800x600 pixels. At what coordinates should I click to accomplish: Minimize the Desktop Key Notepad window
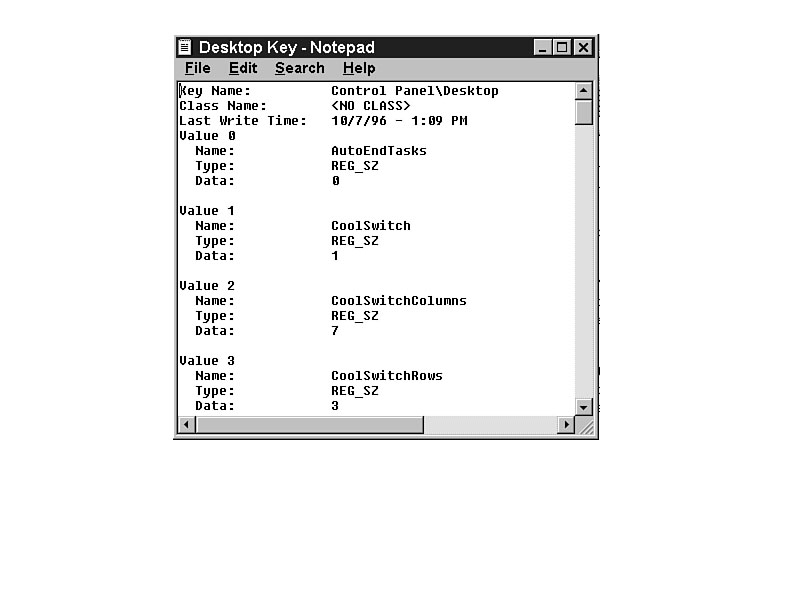click(542, 47)
